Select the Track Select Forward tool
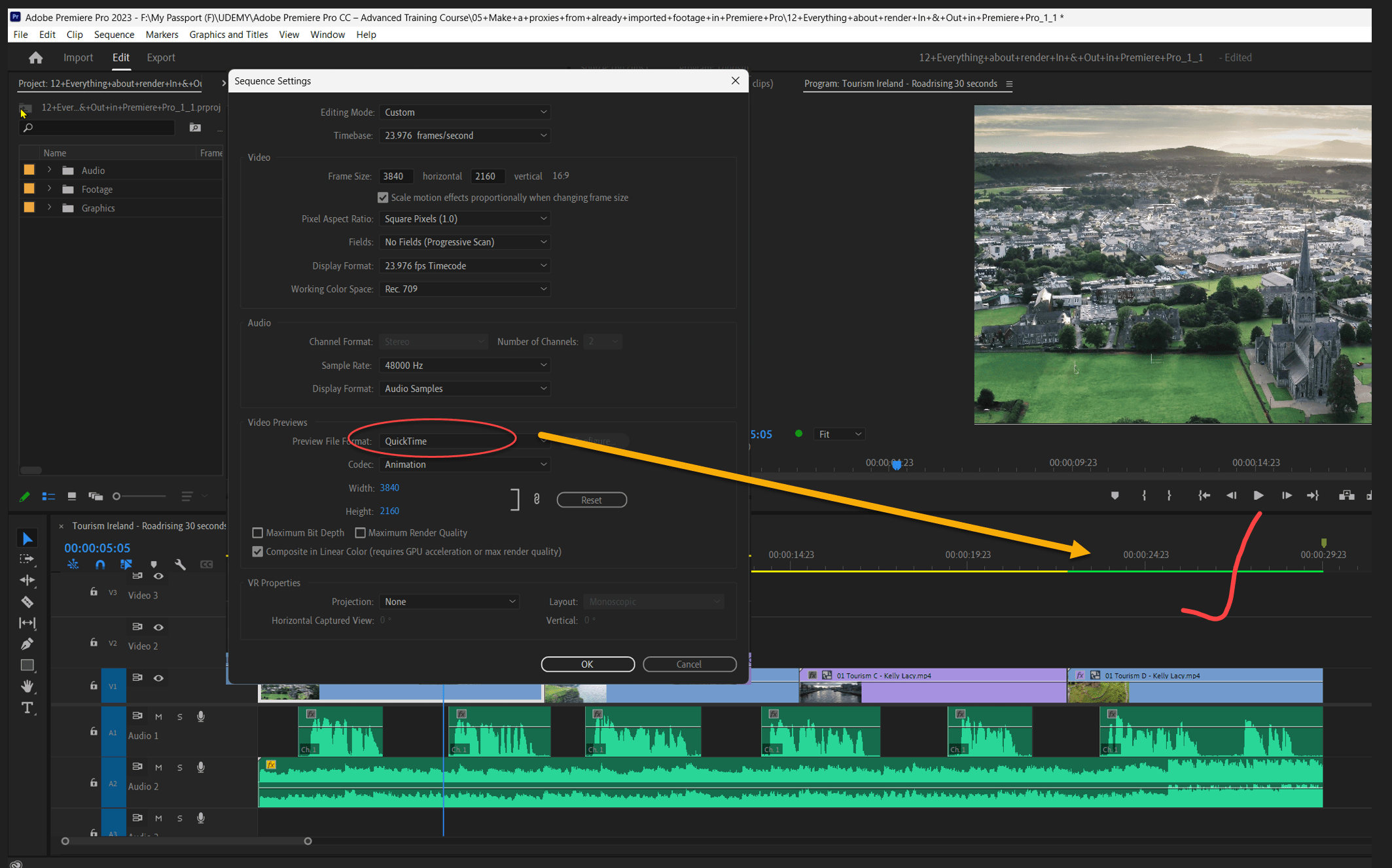This screenshot has height=868, width=1392. click(x=27, y=559)
